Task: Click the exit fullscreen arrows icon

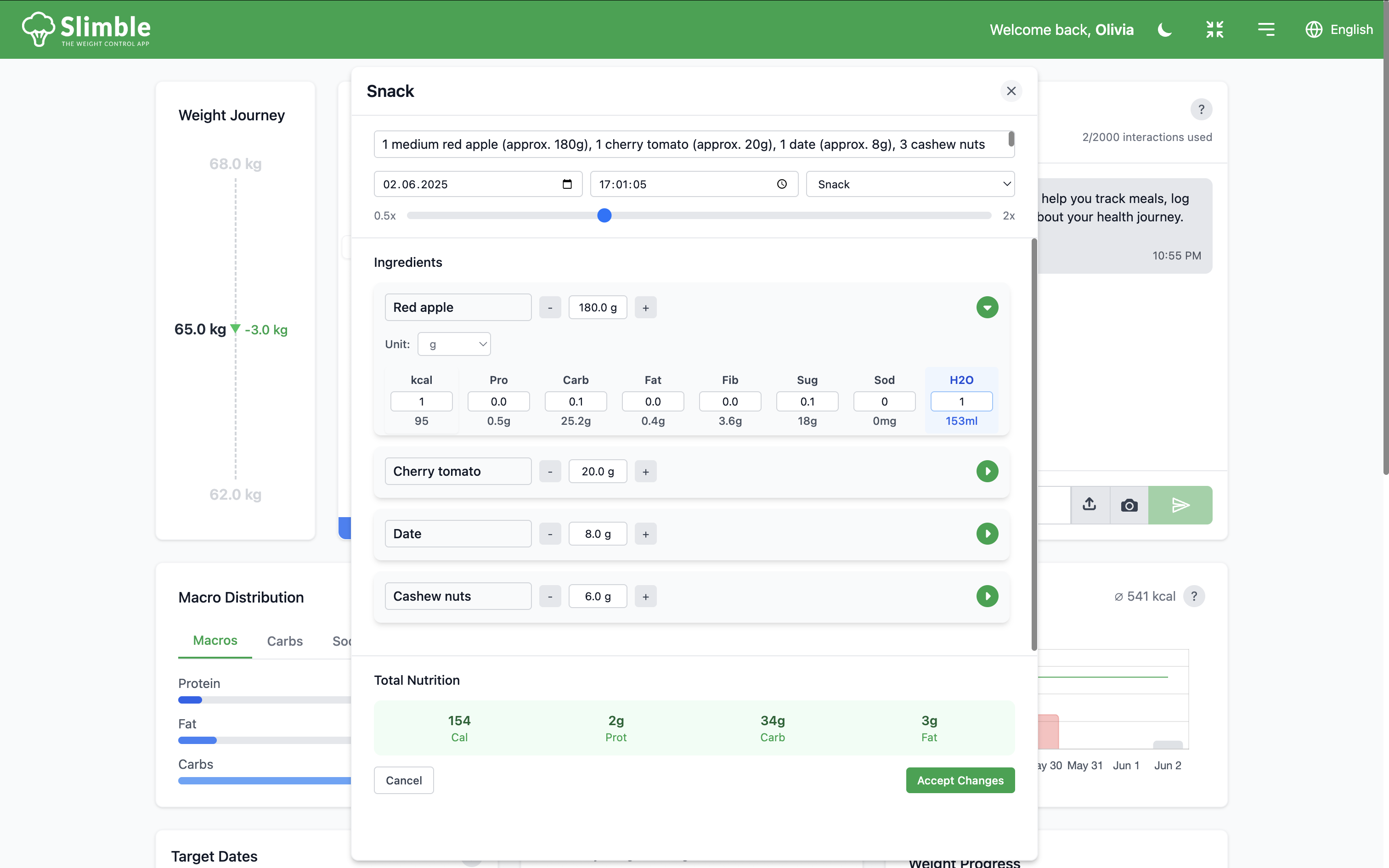Action: (1214, 29)
